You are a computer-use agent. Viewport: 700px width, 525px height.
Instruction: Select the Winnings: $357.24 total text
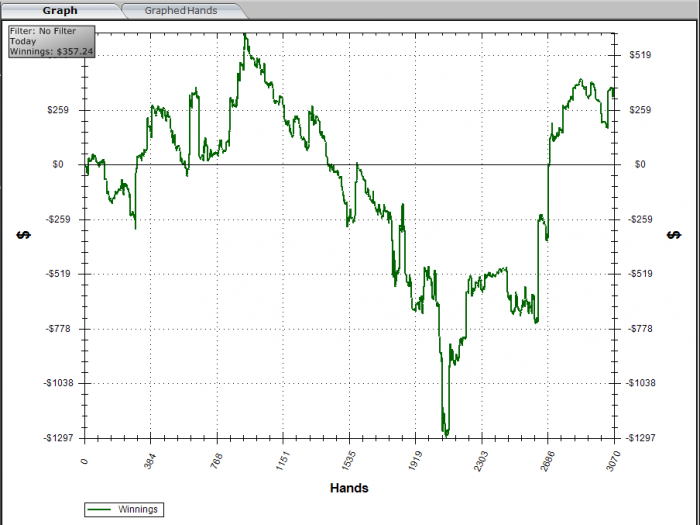click(51, 51)
